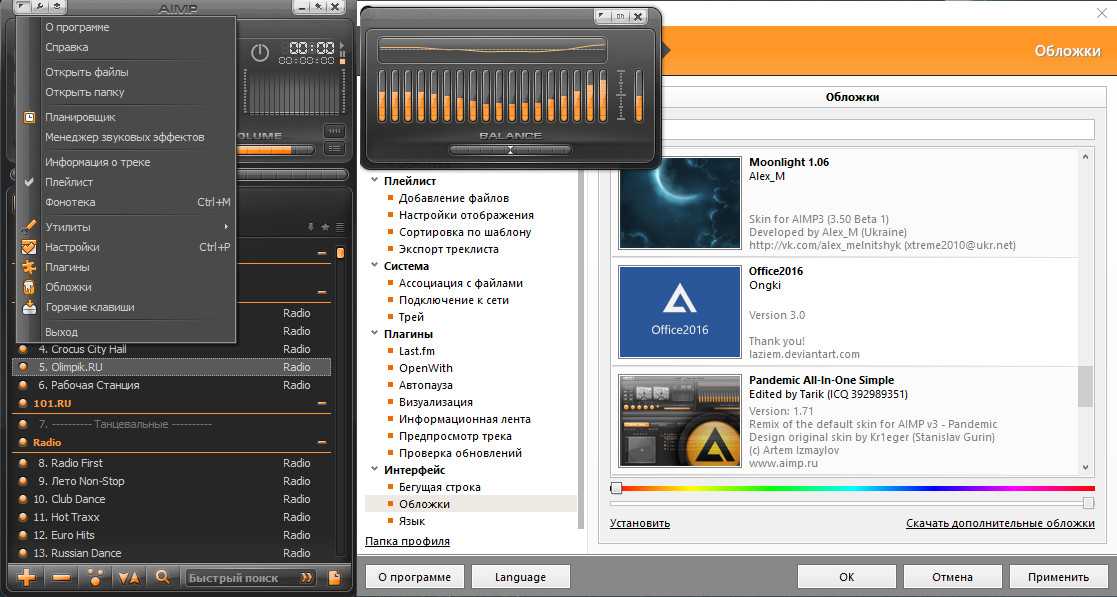Click the Language button
This screenshot has width=1117, height=597.
[521, 577]
